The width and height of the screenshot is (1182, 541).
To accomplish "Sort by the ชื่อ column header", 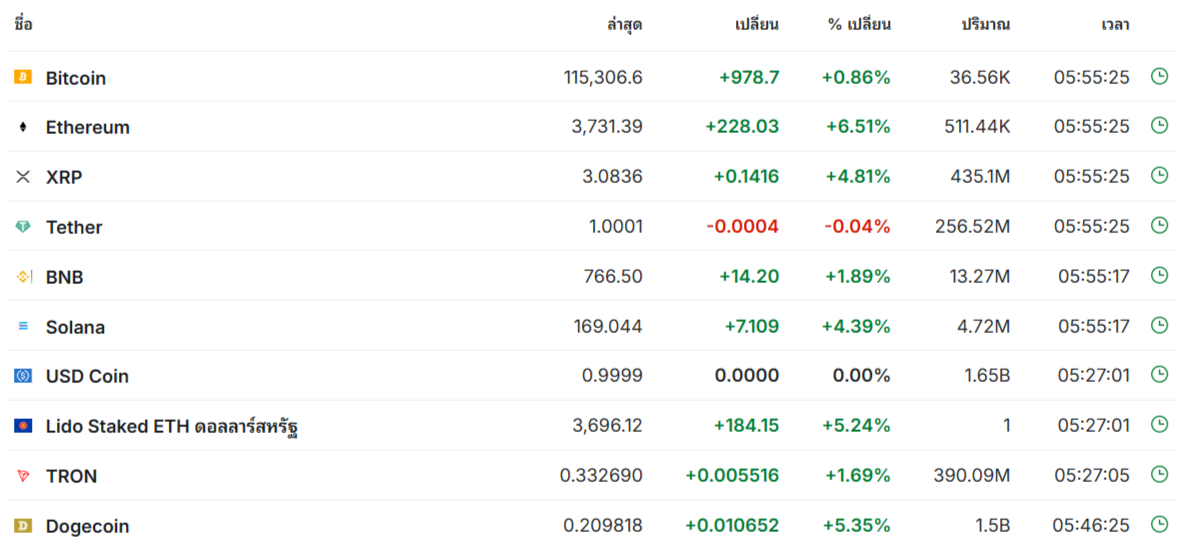I will point(23,25).
